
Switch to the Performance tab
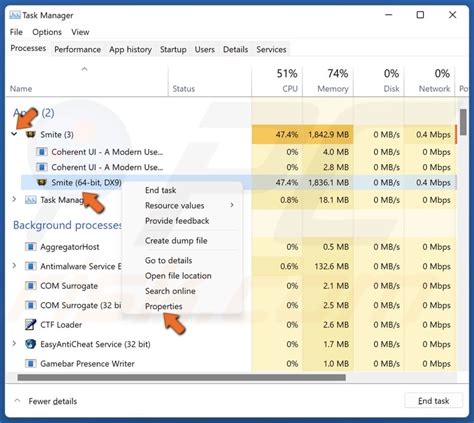[x=77, y=49]
